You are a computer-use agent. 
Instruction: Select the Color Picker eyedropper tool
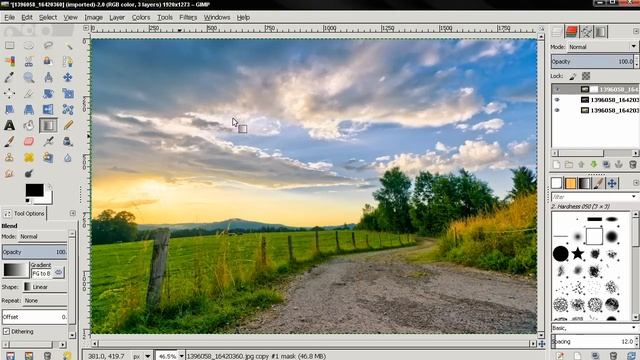[9, 77]
